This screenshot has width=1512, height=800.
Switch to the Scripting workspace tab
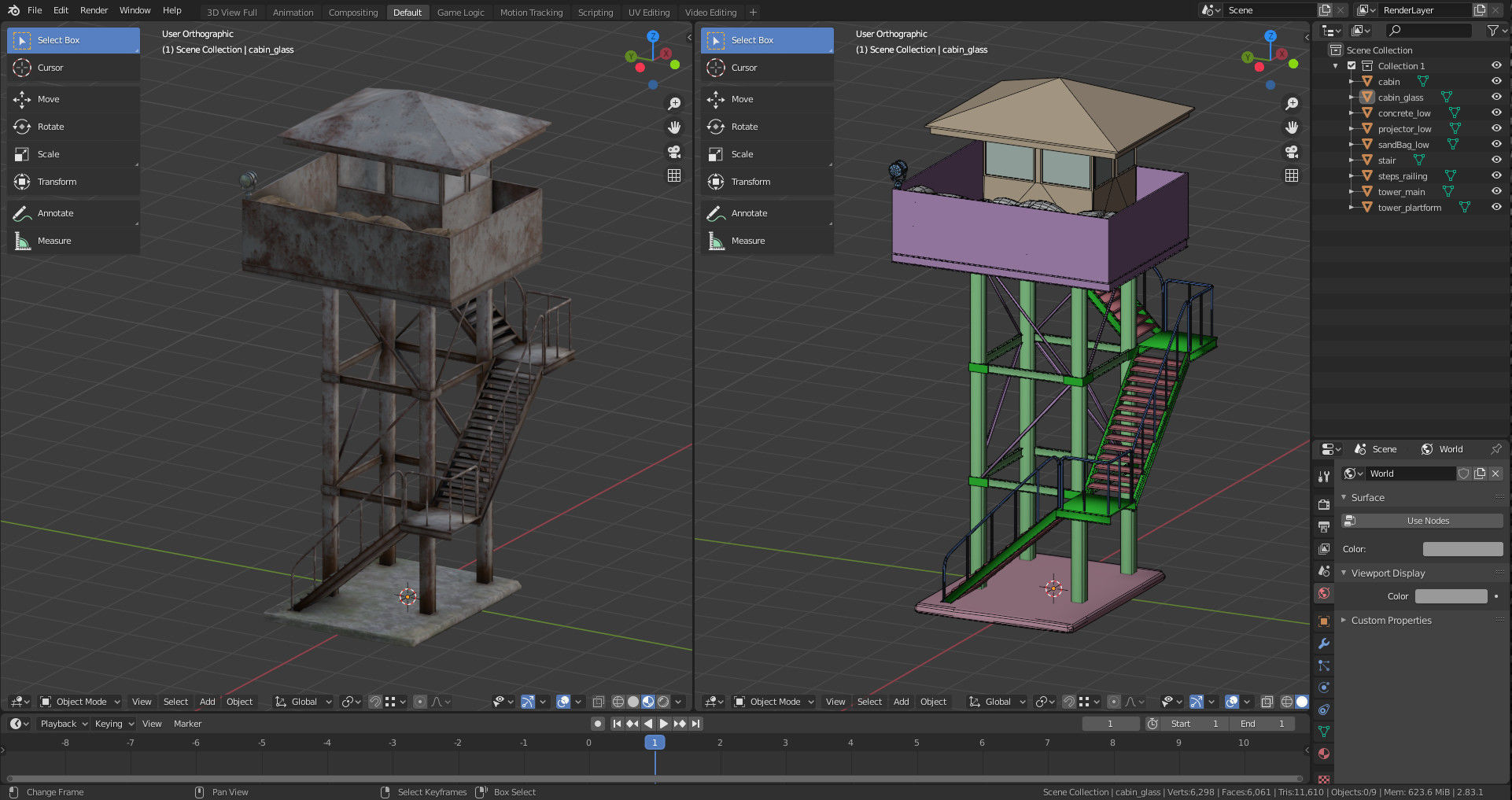coord(596,13)
